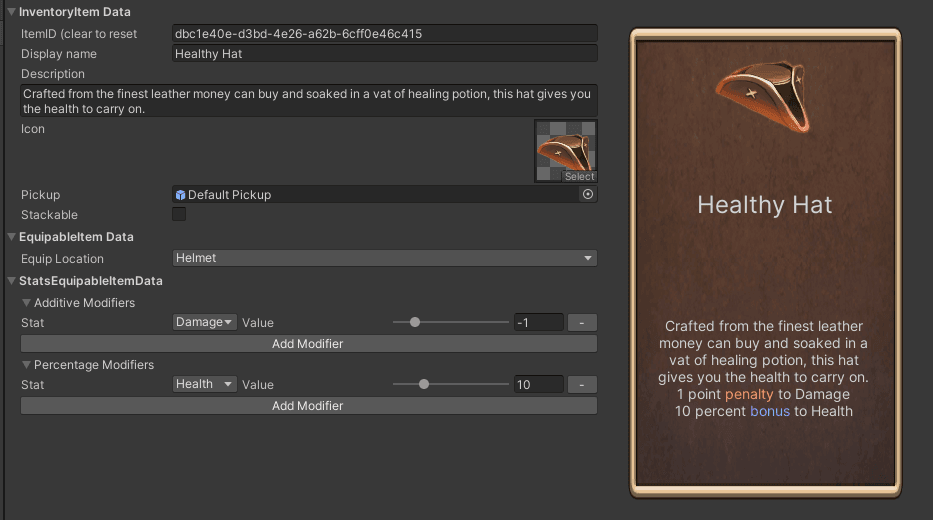Click the ItemID text field
Viewport: 933px width, 520px height.
(384, 34)
